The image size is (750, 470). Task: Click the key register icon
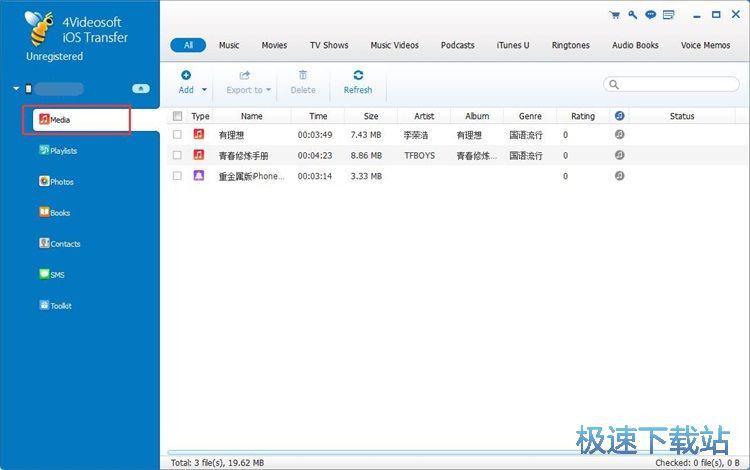(632, 15)
